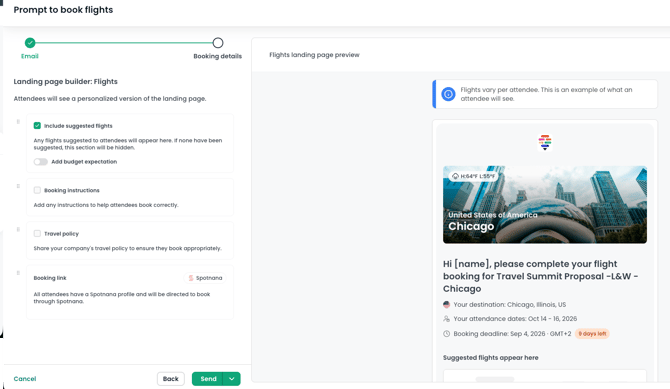Click the Spotnana logo icon
The height and width of the screenshot is (389, 670).
click(x=191, y=278)
